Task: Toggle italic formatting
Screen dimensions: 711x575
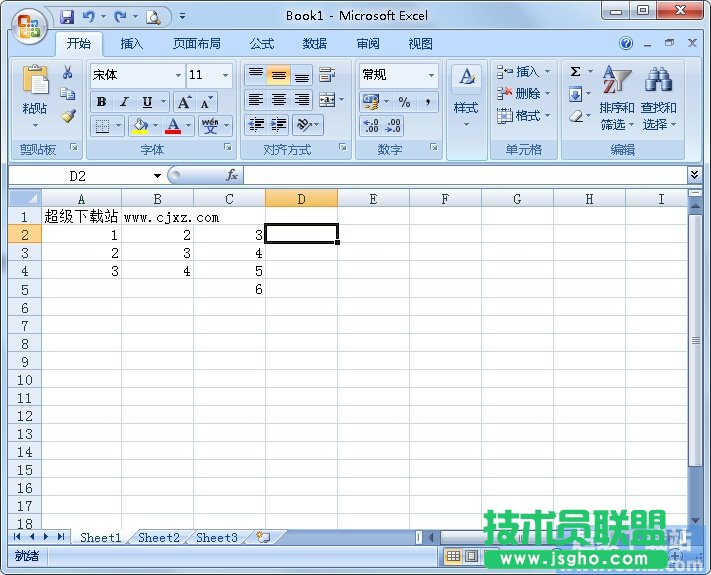Action: click(124, 102)
